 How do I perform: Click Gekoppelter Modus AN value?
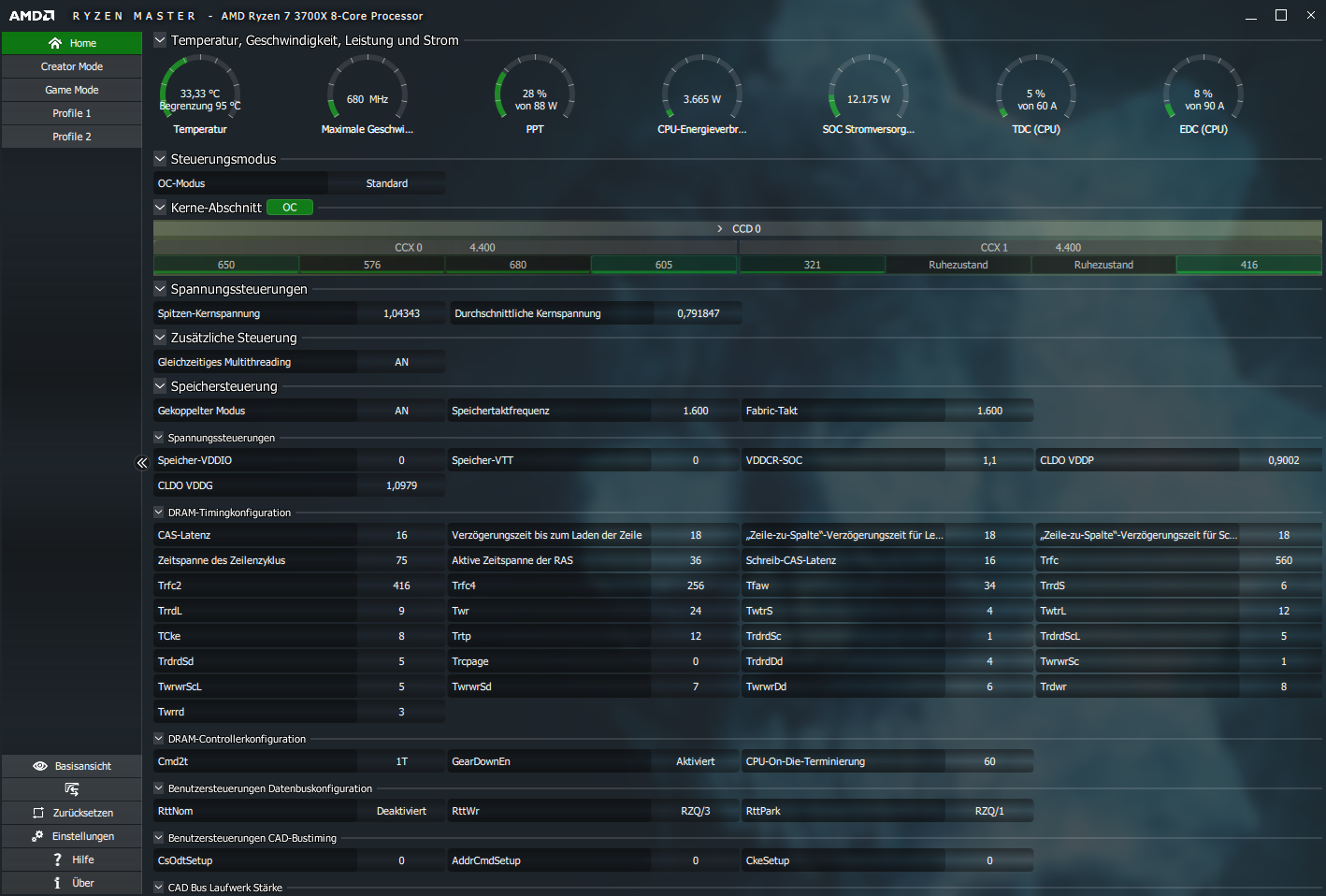[x=401, y=411]
